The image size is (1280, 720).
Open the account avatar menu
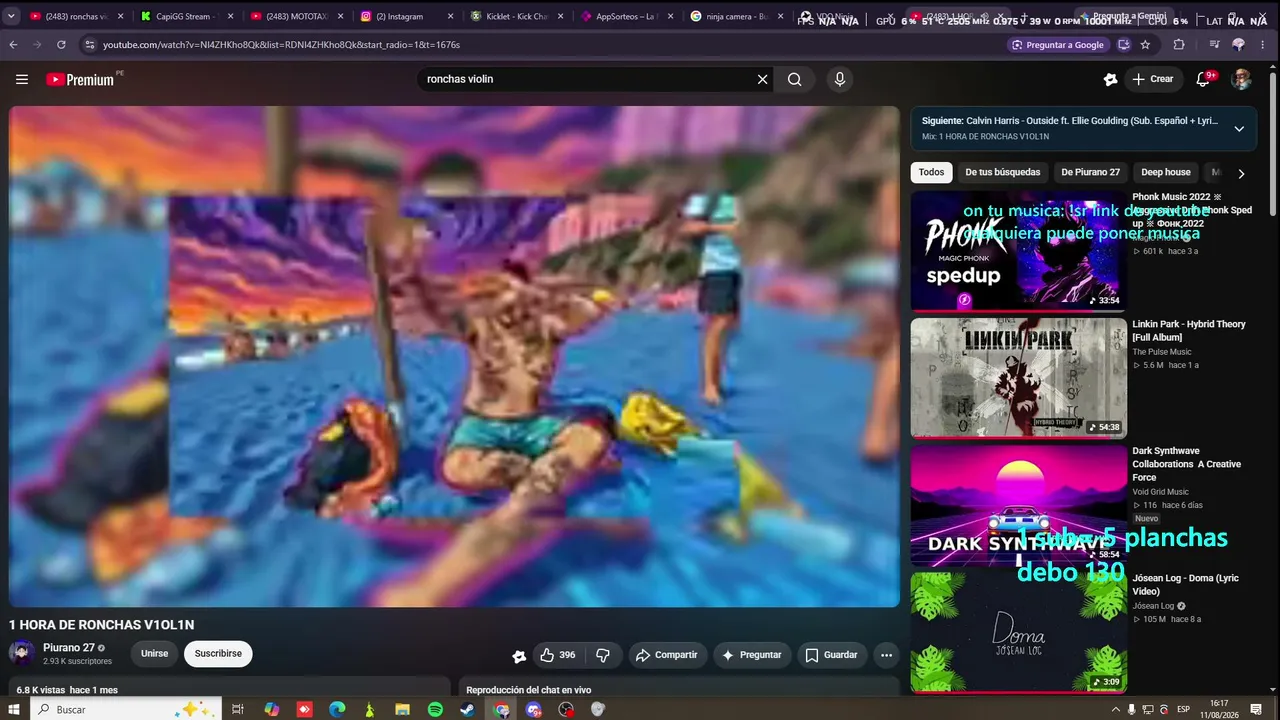pos(1241,79)
